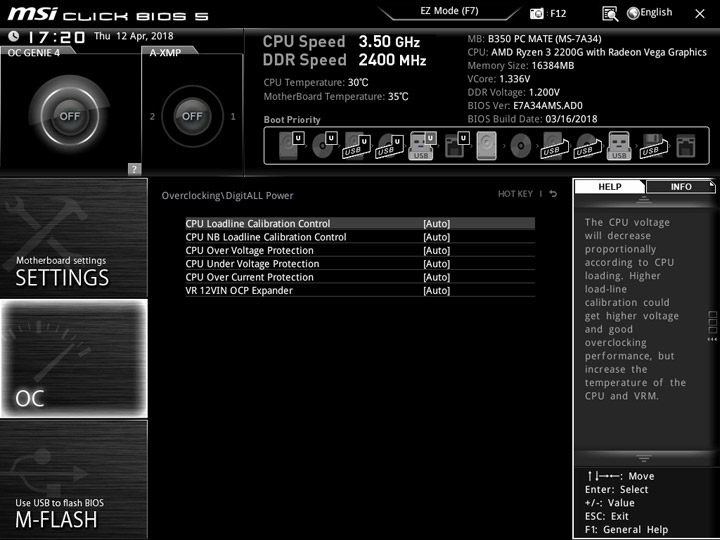Open Motherboard SETTINGS section
Viewport: 720px width, 540px height.
click(73, 238)
